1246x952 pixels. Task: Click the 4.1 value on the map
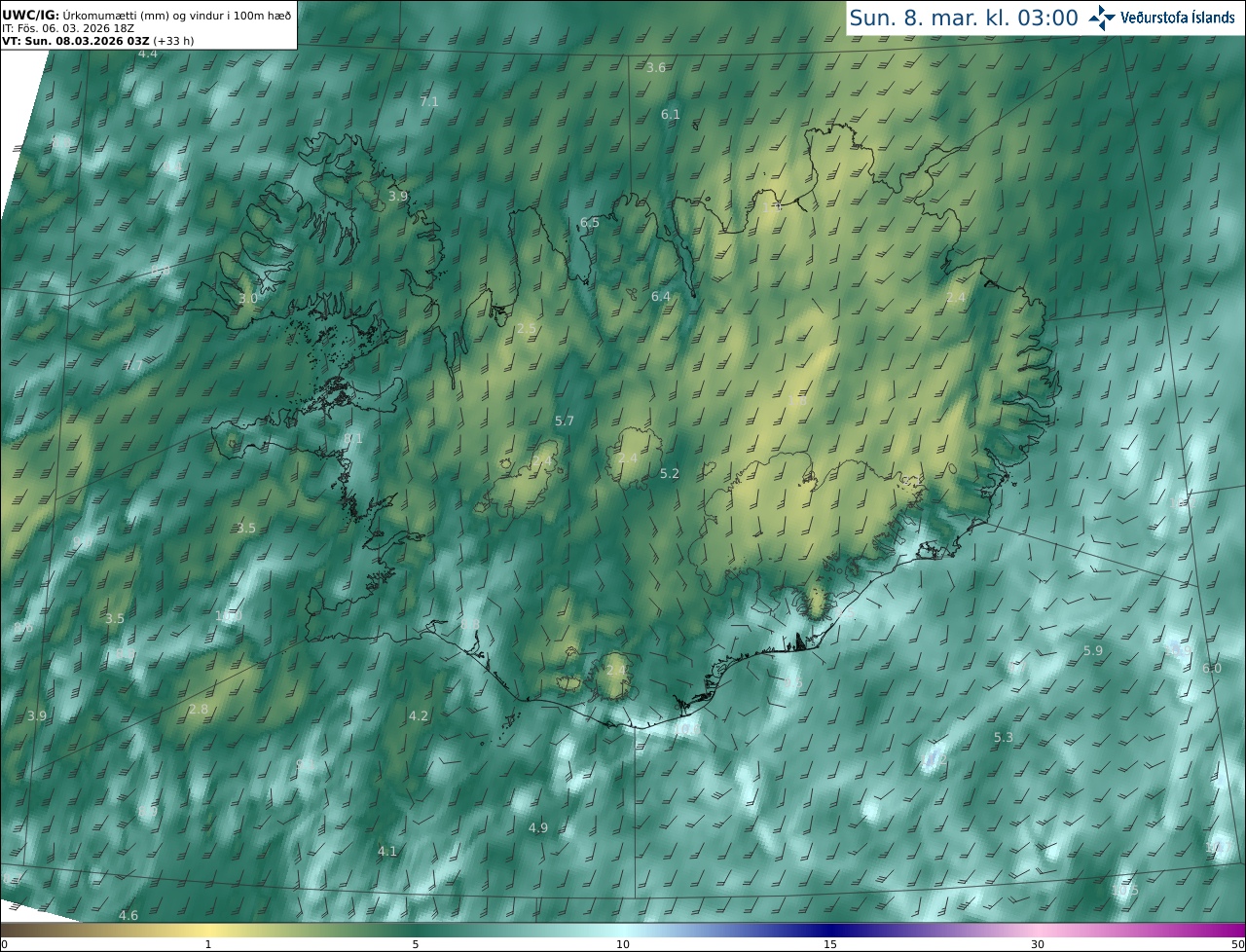(387, 851)
